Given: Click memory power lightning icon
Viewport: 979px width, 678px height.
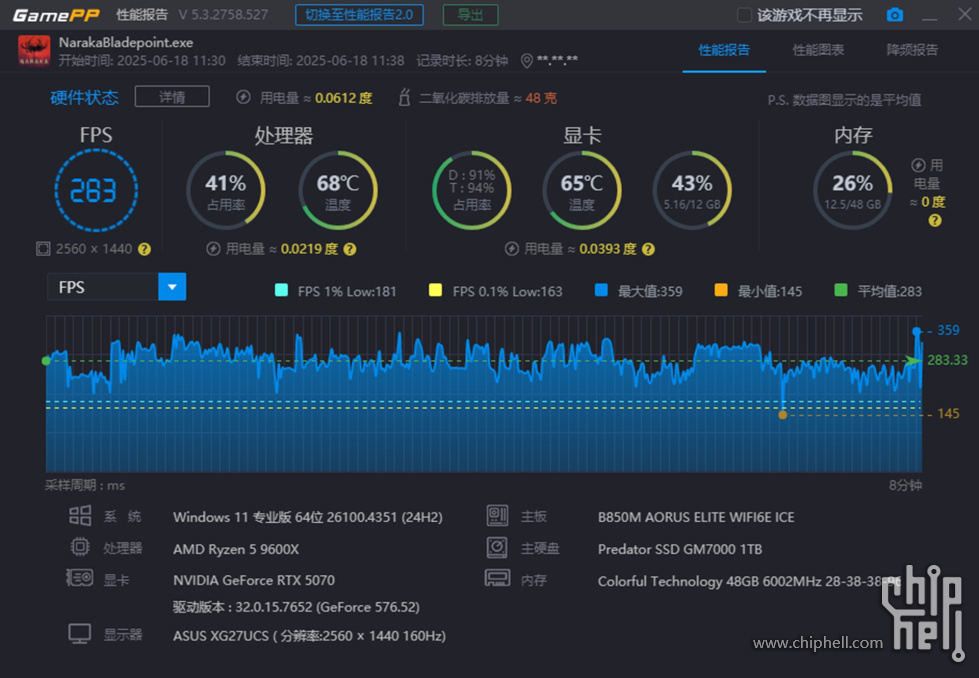Looking at the screenshot, I should 918,165.
